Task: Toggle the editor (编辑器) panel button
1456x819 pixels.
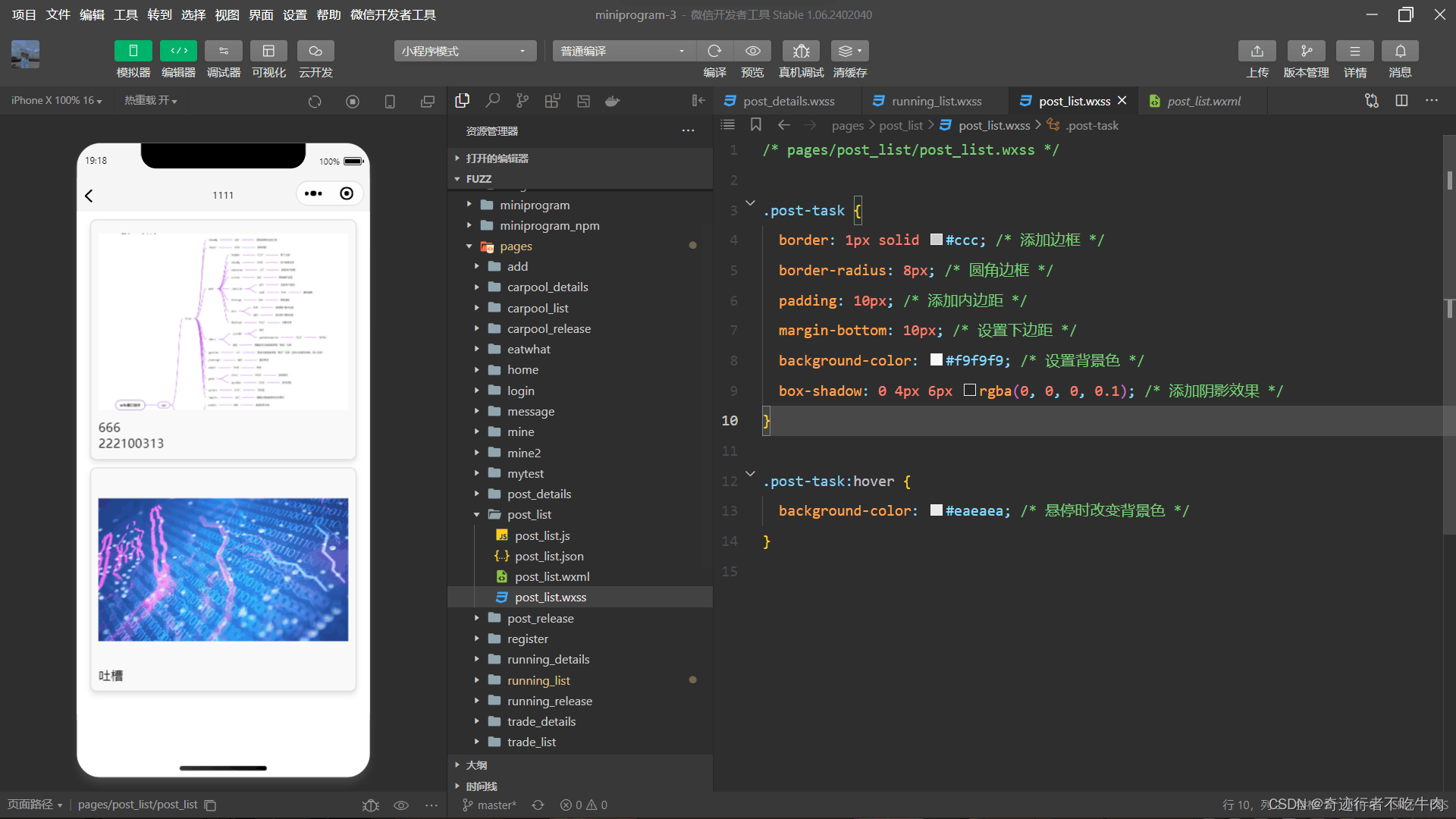Action: (x=178, y=51)
